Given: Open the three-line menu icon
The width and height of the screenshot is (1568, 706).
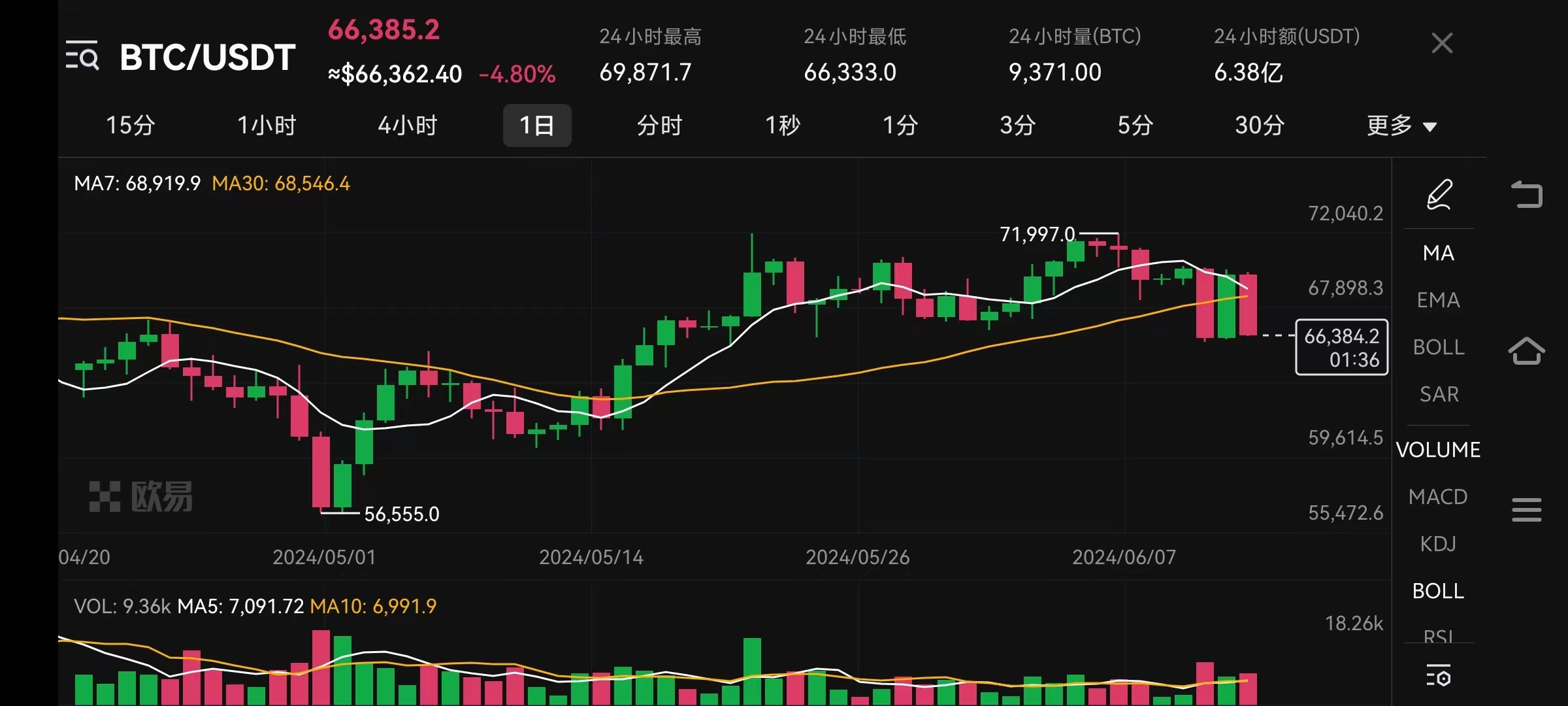Looking at the screenshot, I should (1527, 510).
